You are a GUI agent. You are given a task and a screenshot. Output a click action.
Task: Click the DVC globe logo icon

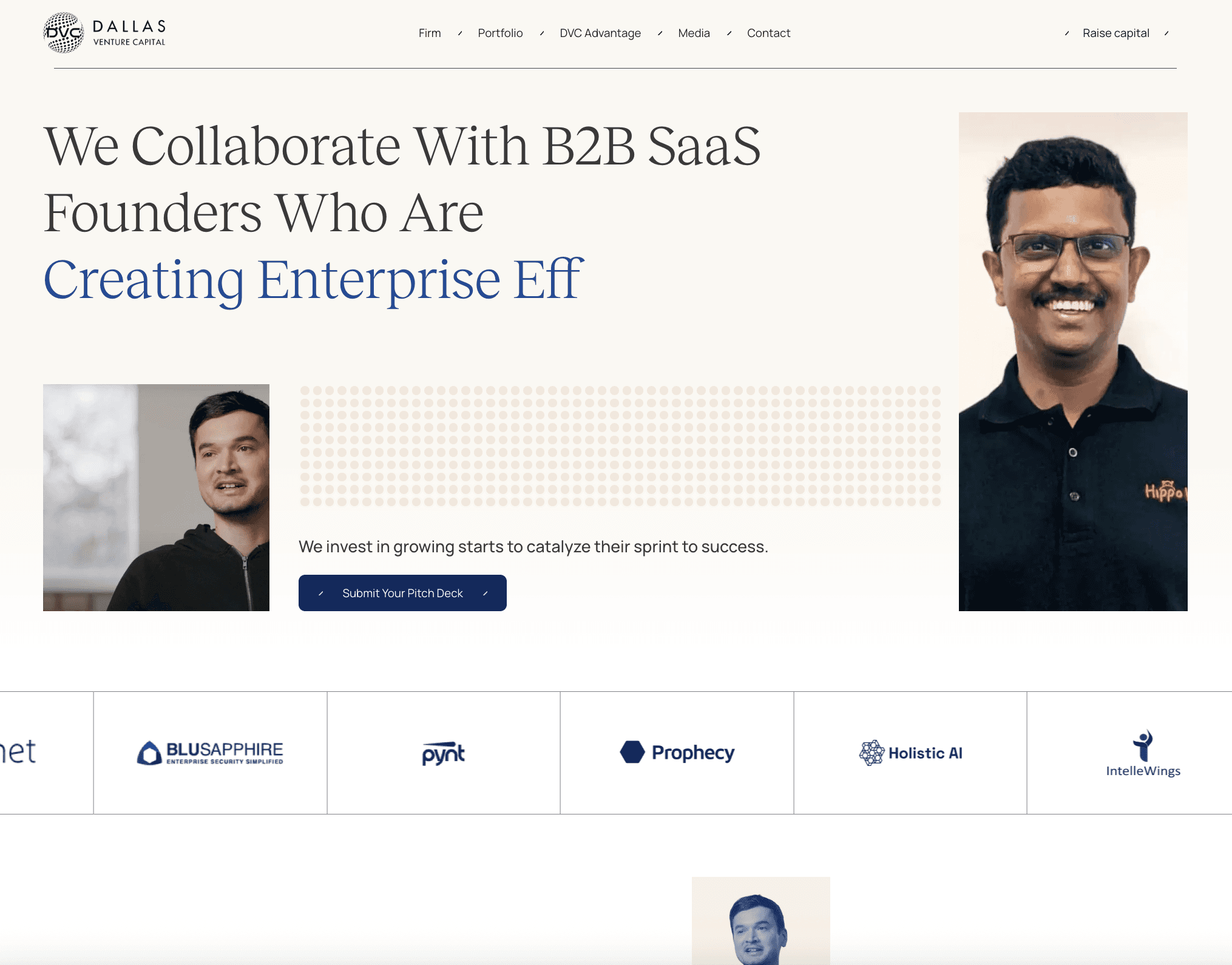63,33
